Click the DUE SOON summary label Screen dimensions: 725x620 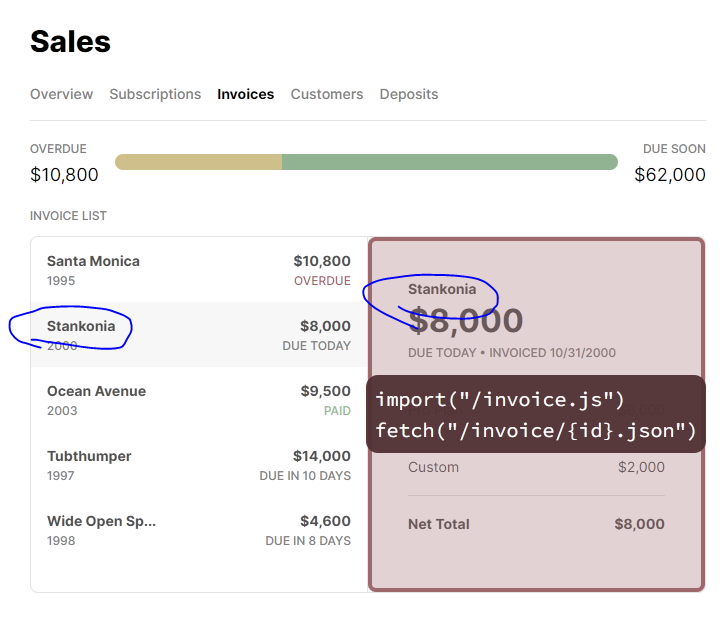674,149
